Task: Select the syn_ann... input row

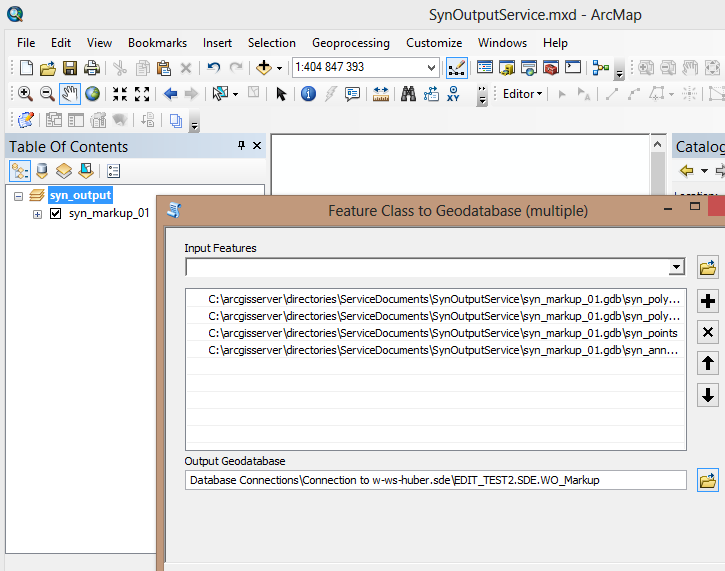Action: (436, 350)
